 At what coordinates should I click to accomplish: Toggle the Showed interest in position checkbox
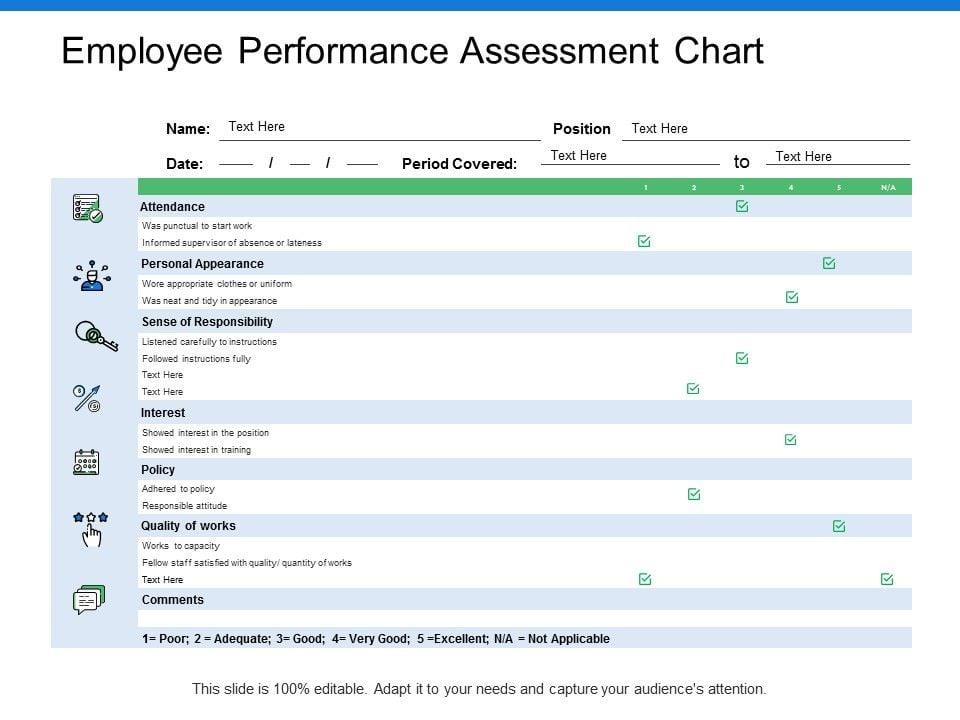pos(791,439)
